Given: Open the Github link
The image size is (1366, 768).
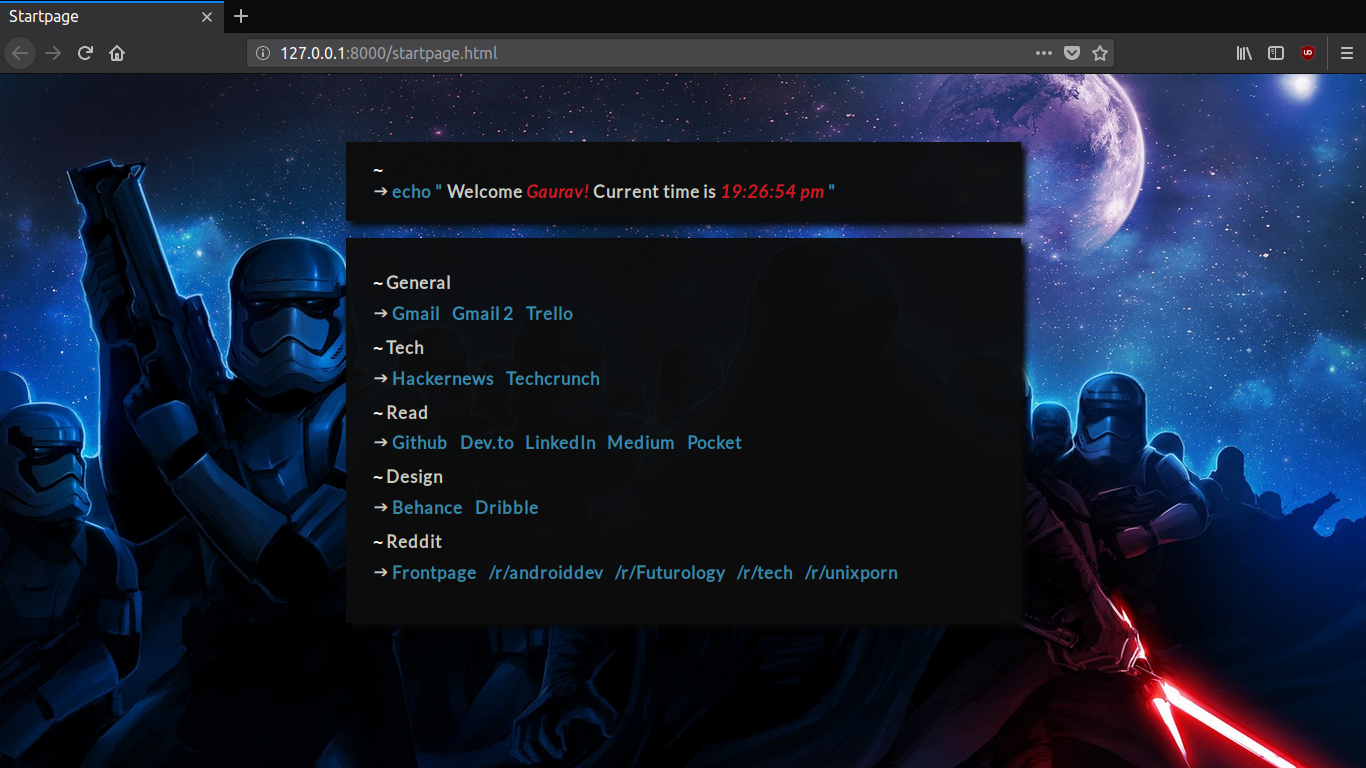Looking at the screenshot, I should (x=420, y=443).
